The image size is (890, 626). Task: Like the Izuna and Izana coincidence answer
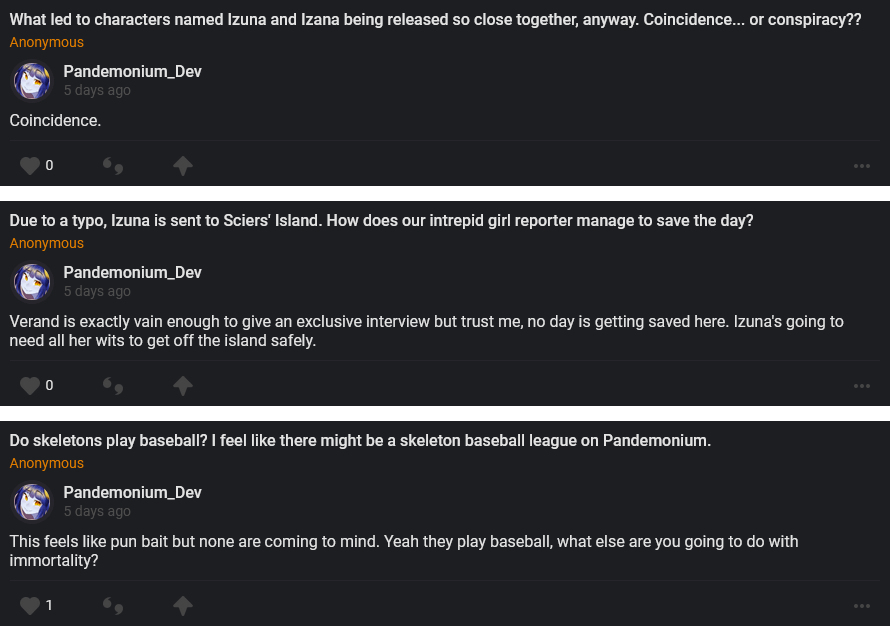(30, 166)
